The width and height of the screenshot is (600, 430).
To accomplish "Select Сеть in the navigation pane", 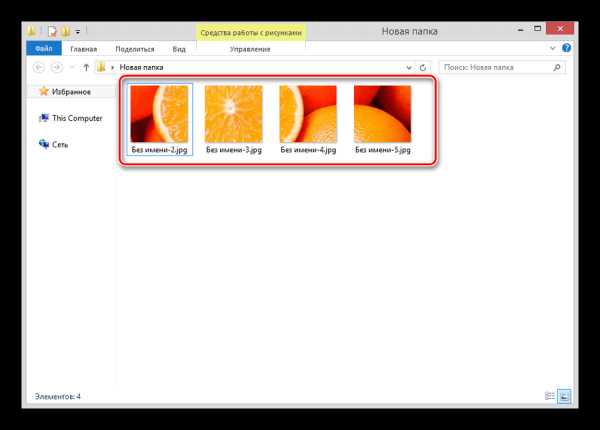I will click(60, 145).
